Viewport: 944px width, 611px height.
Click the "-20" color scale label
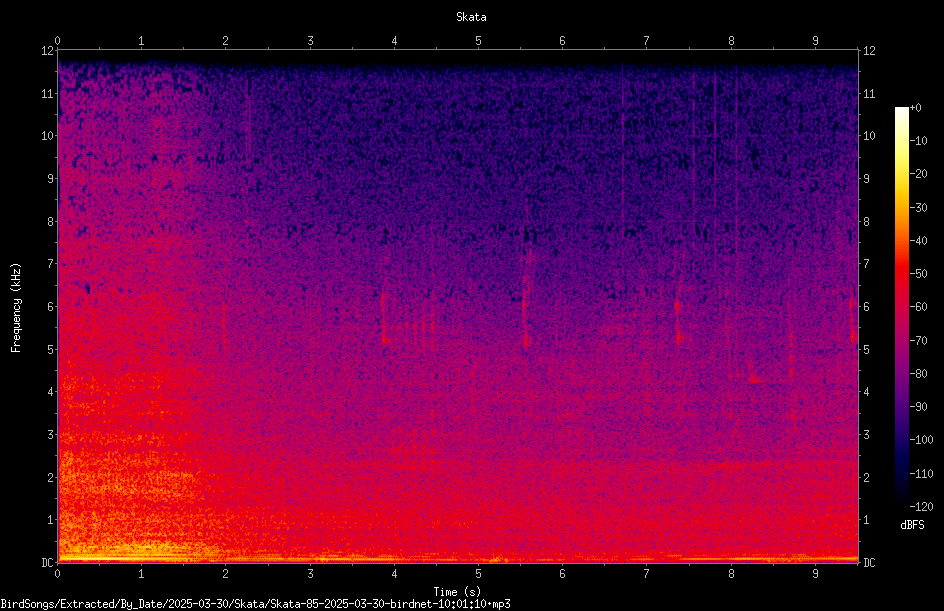coord(918,174)
